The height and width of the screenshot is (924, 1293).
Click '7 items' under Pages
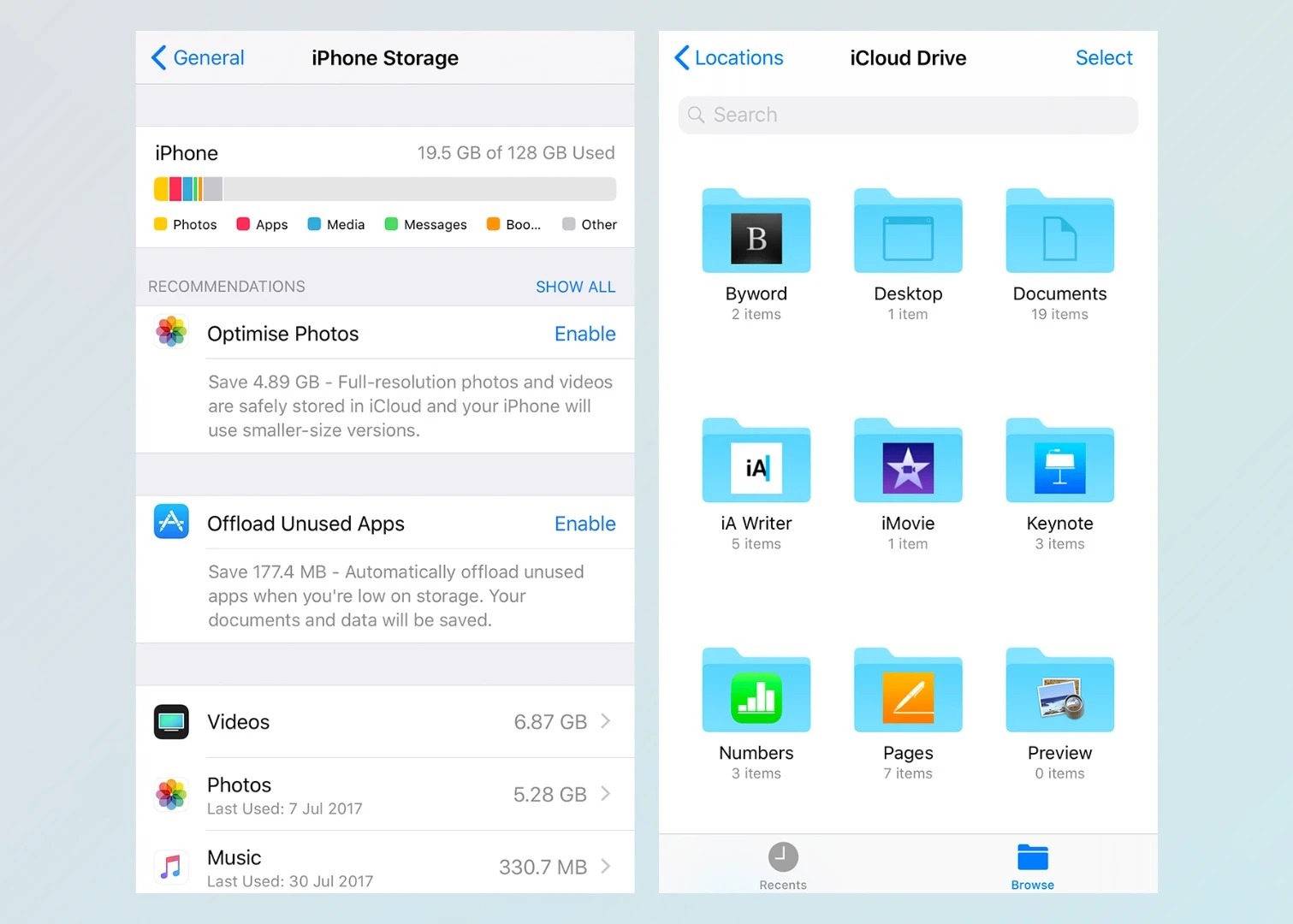(908, 773)
